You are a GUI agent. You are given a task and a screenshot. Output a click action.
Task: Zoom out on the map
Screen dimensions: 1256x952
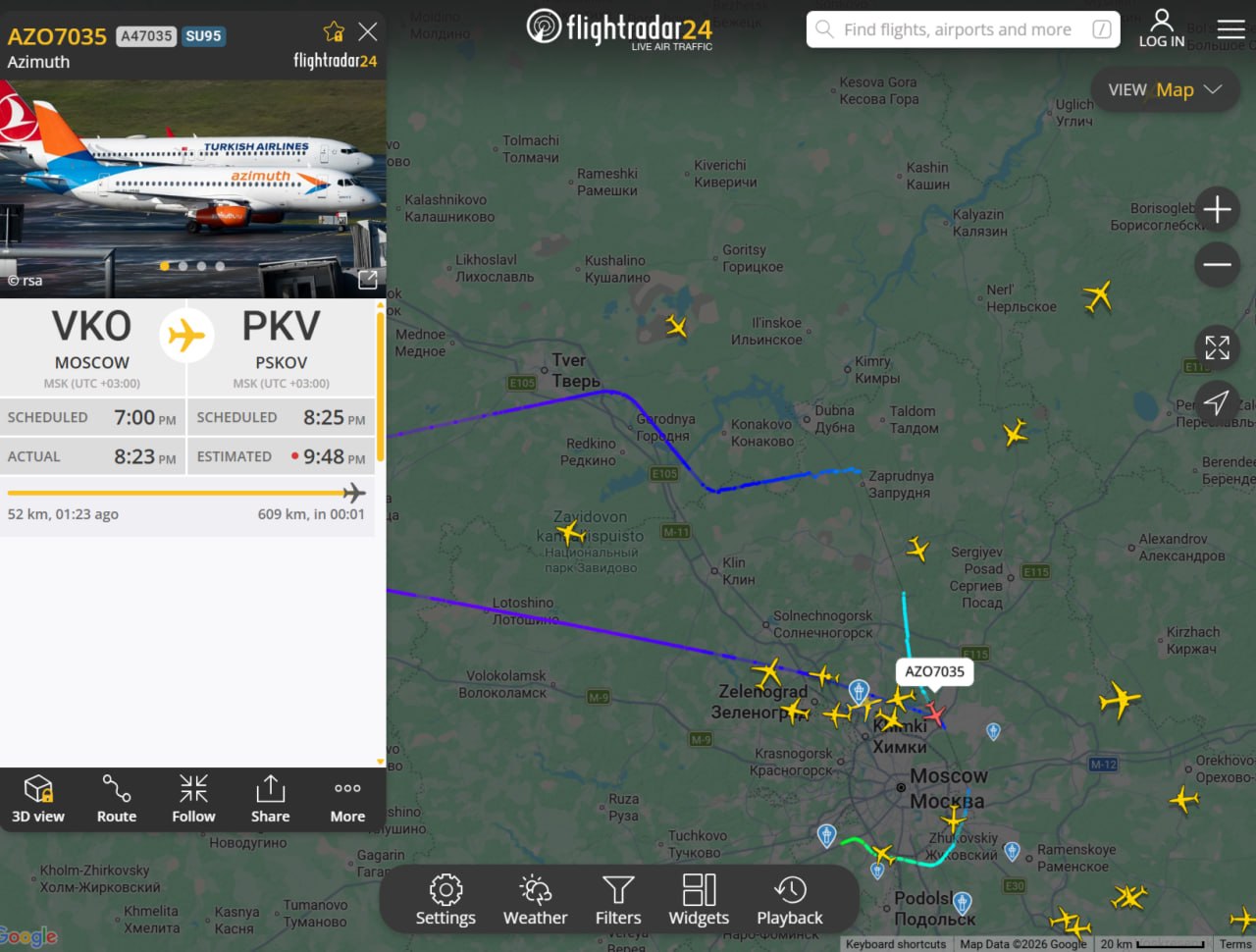tap(1217, 265)
